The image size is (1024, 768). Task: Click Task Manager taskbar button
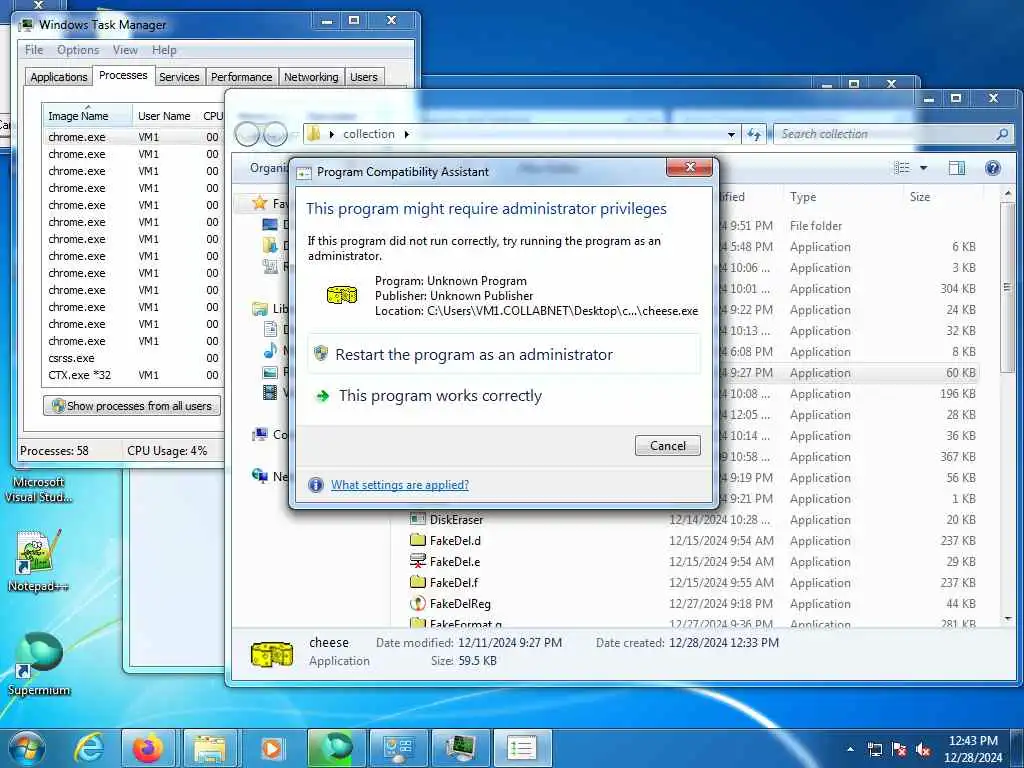460,748
